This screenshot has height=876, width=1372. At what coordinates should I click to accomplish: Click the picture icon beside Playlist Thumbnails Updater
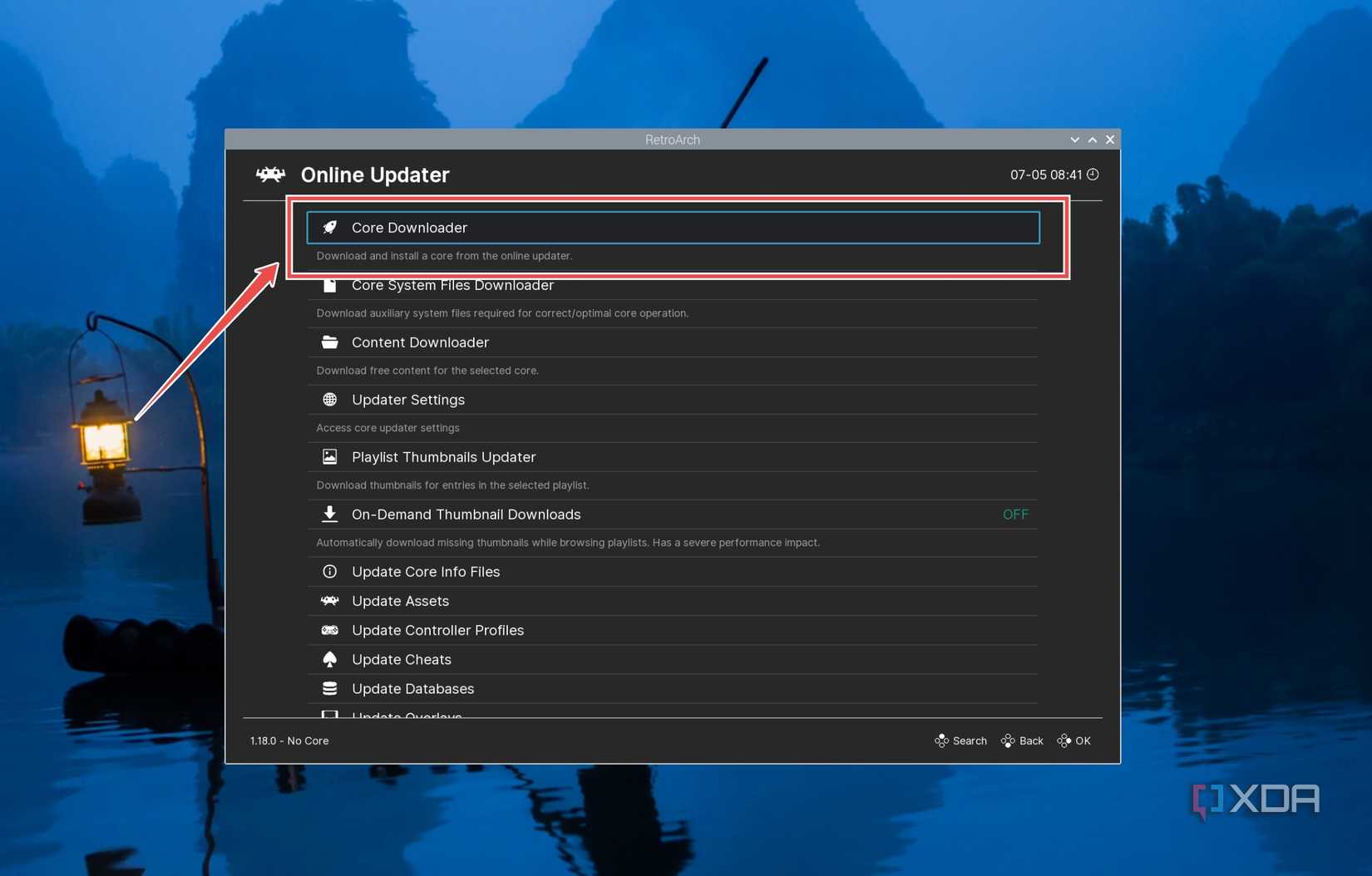pyautogui.click(x=329, y=456)
